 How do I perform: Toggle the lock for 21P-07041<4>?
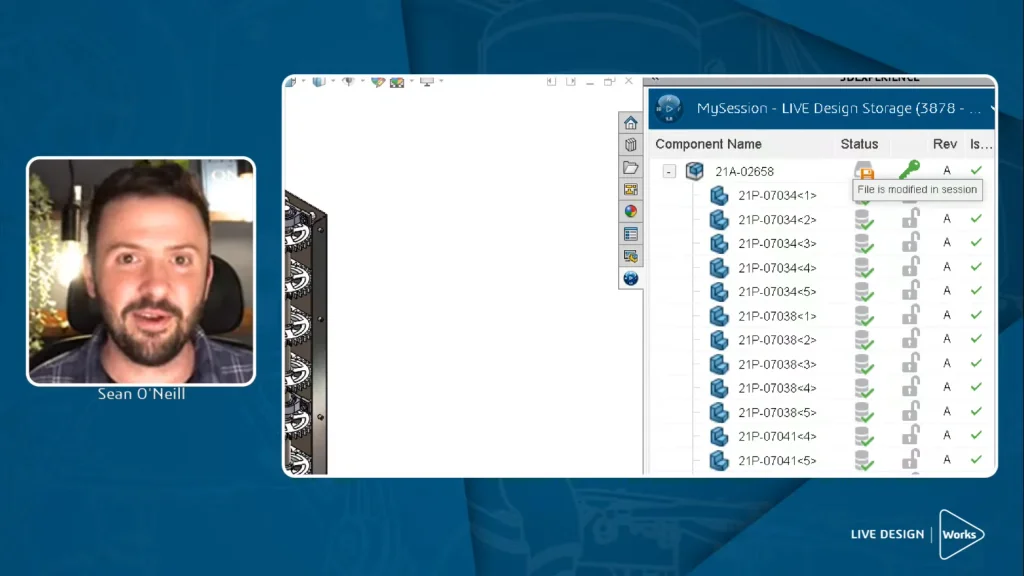coord(911,435)
